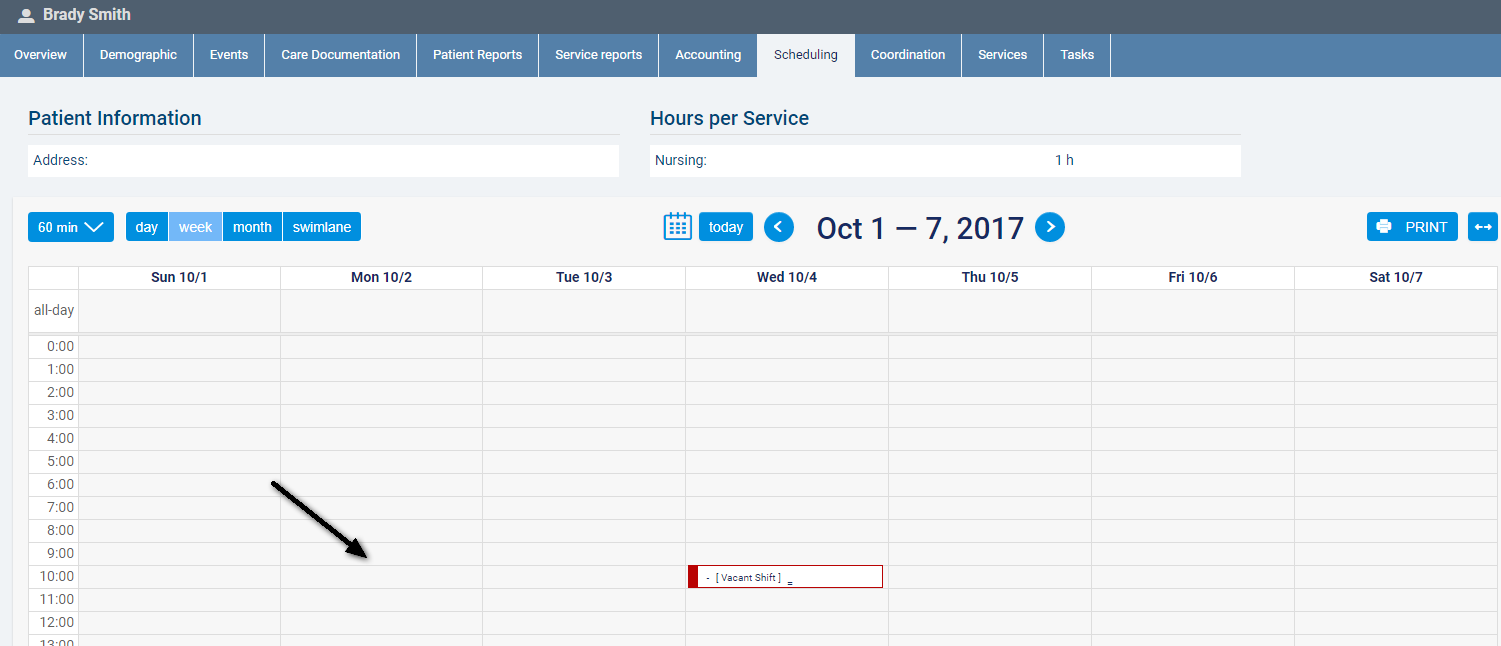Open the 60 min interval dropdown
Screen dimensions: 1501x646
[70, 227]
